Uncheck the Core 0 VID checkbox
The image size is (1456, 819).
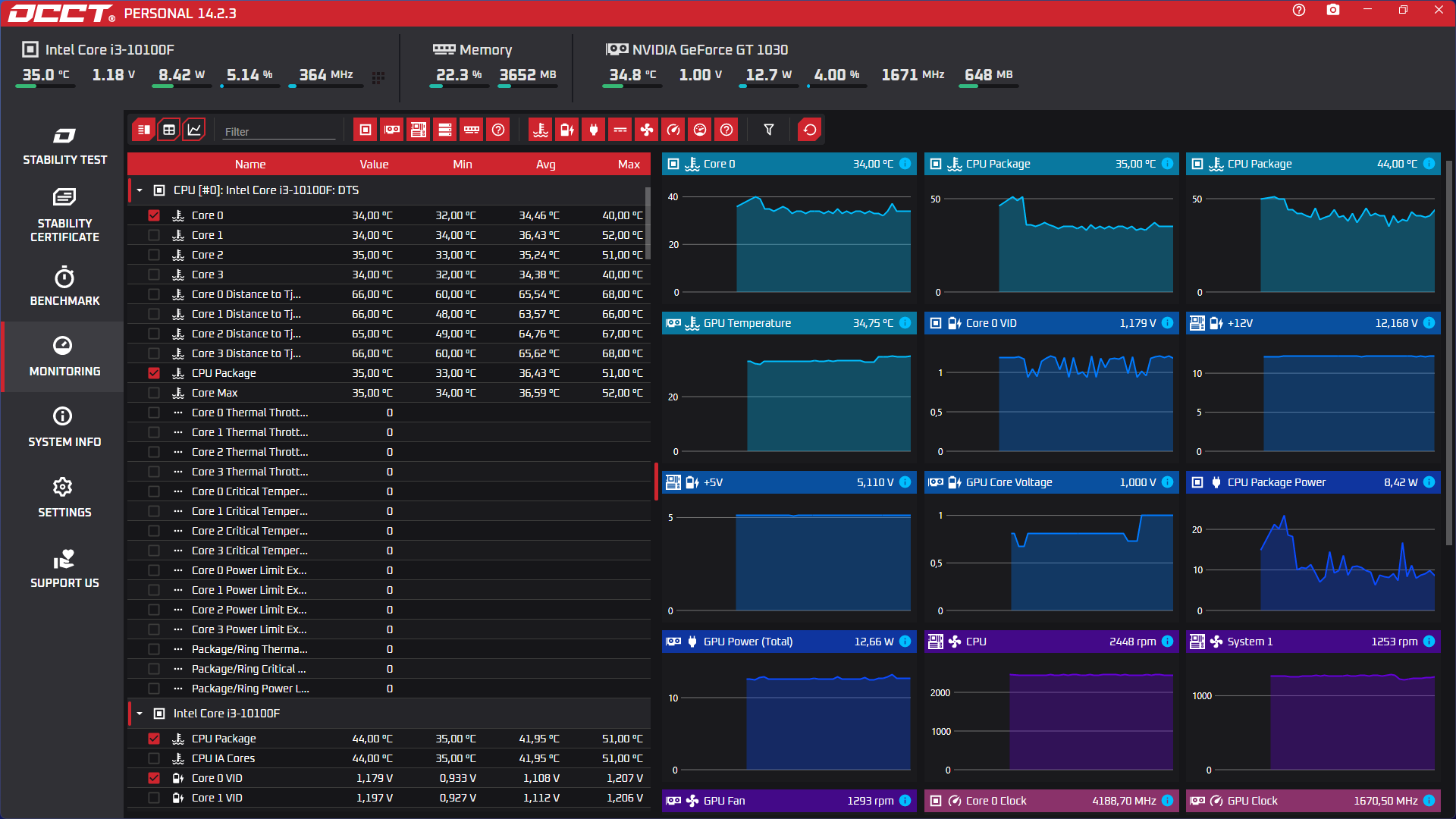(x=154, y=778)
